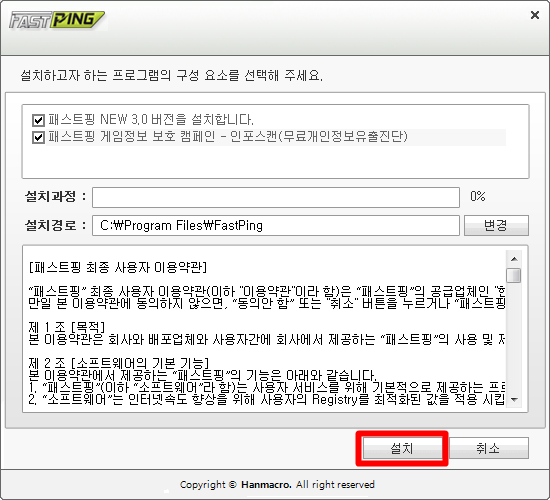Image resolution: width=550 pixels, height=500 pixels.
Task: Uncheck the FastPing NEW 3.0 version install option
Action: 38,120
